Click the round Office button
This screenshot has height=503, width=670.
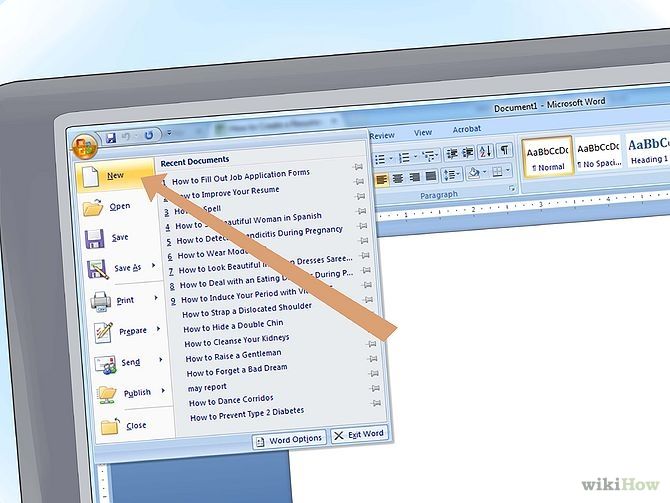tap(85, 146)
